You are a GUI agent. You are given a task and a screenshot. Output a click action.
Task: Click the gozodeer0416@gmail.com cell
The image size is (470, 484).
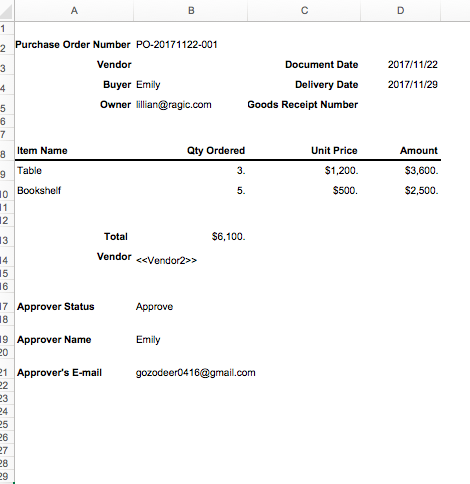coord(196,373)
